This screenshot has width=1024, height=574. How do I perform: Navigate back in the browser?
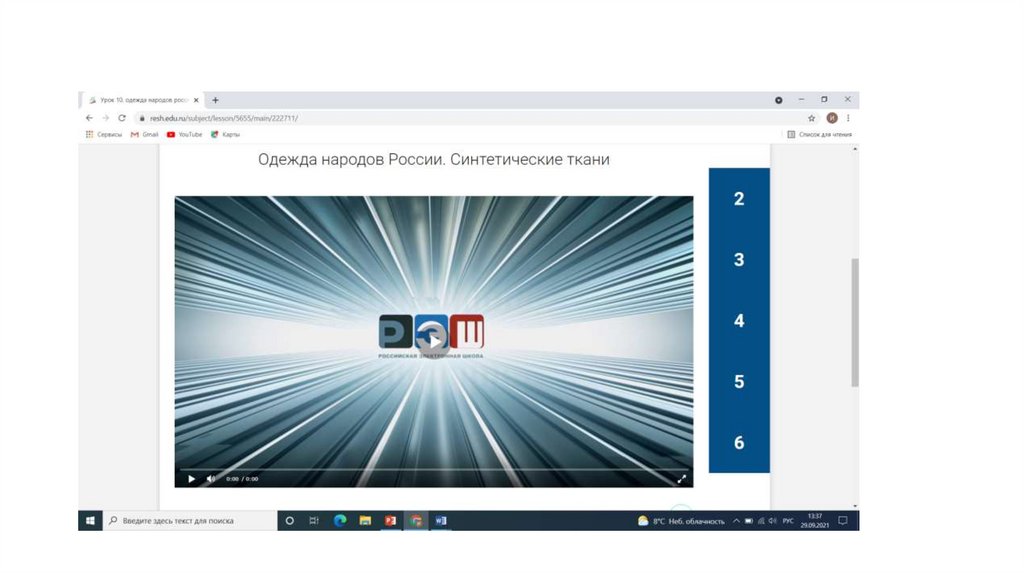(89, 118)
